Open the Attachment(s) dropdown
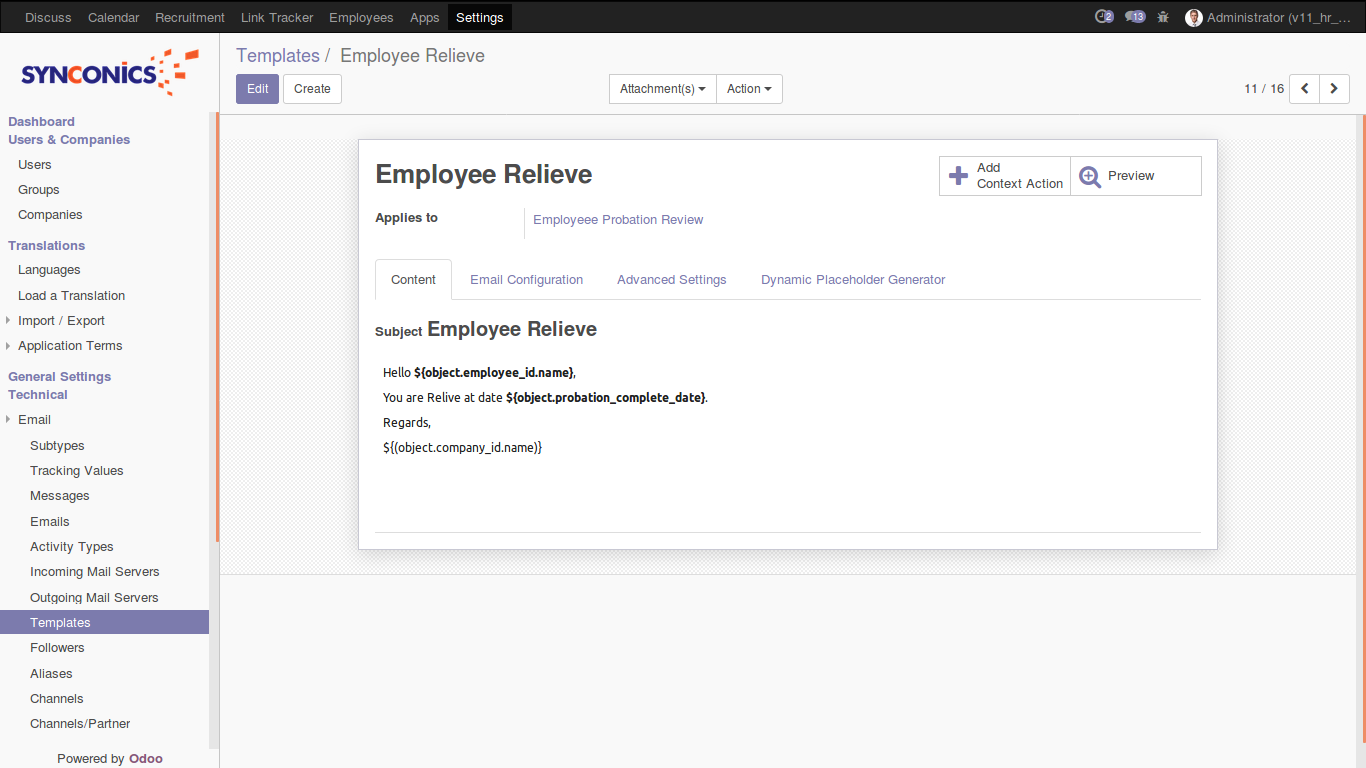The width and height of the screenshot is (1366, 768). coord(662,89)
